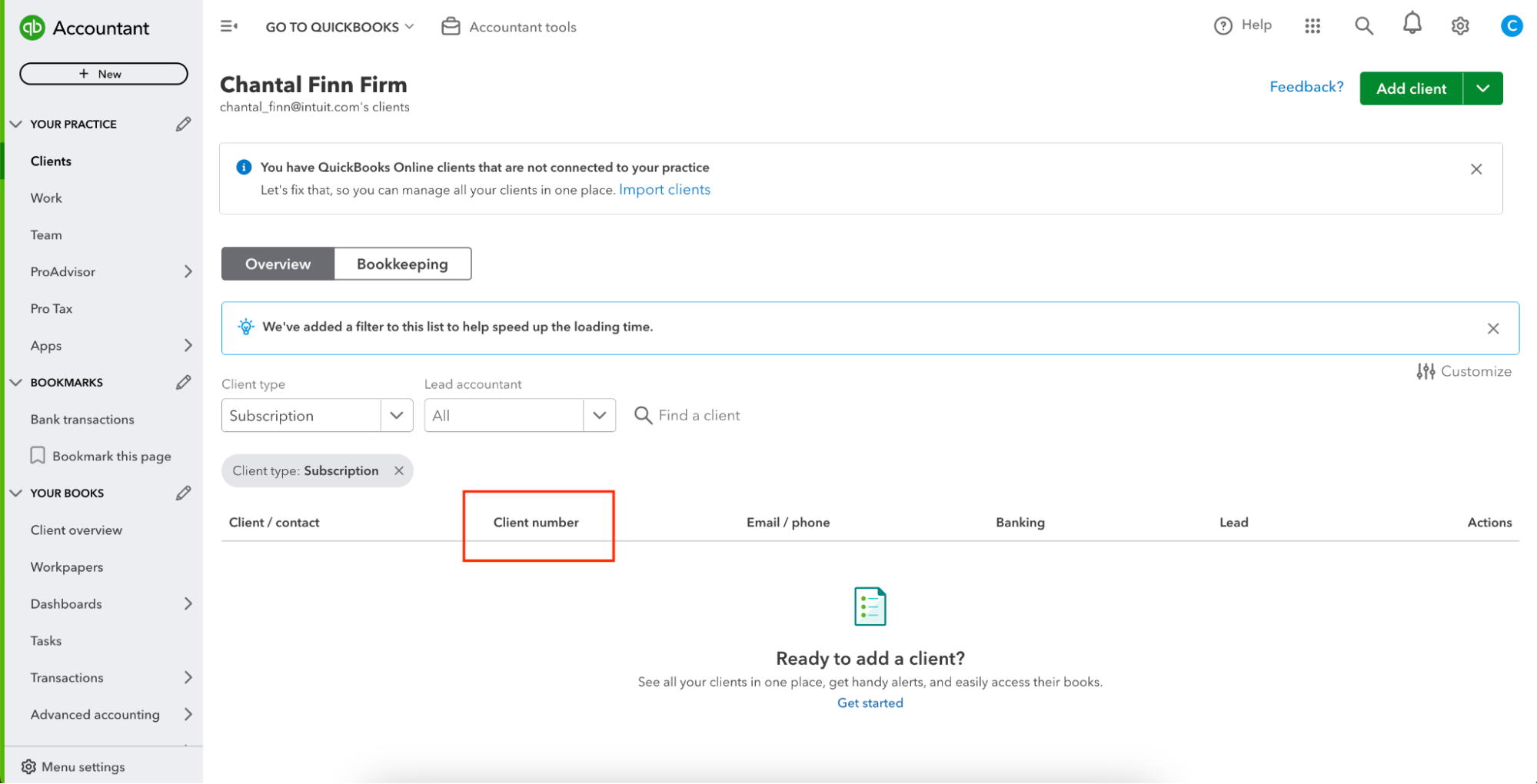Click into the Find a client field
The width and height of the screenshot is (1537, 784).
click(699, 415)
